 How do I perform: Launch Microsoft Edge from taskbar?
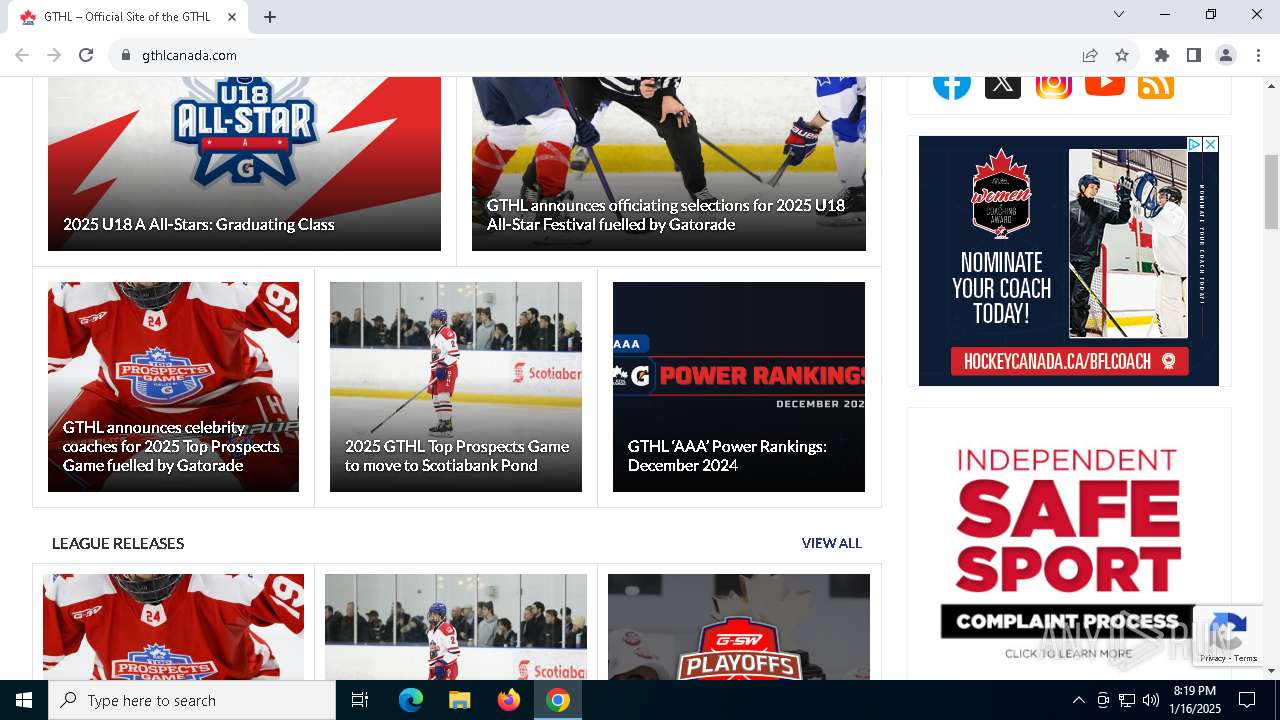[x=411, y=700]
